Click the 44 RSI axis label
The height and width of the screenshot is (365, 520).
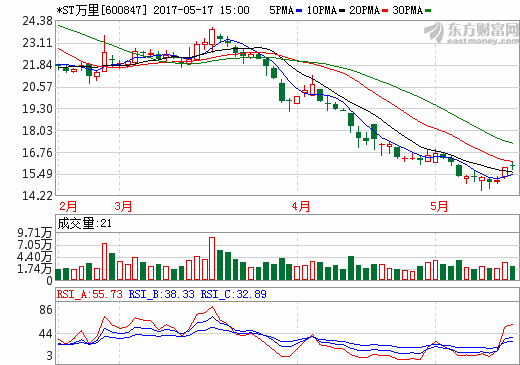pos(46,334)
